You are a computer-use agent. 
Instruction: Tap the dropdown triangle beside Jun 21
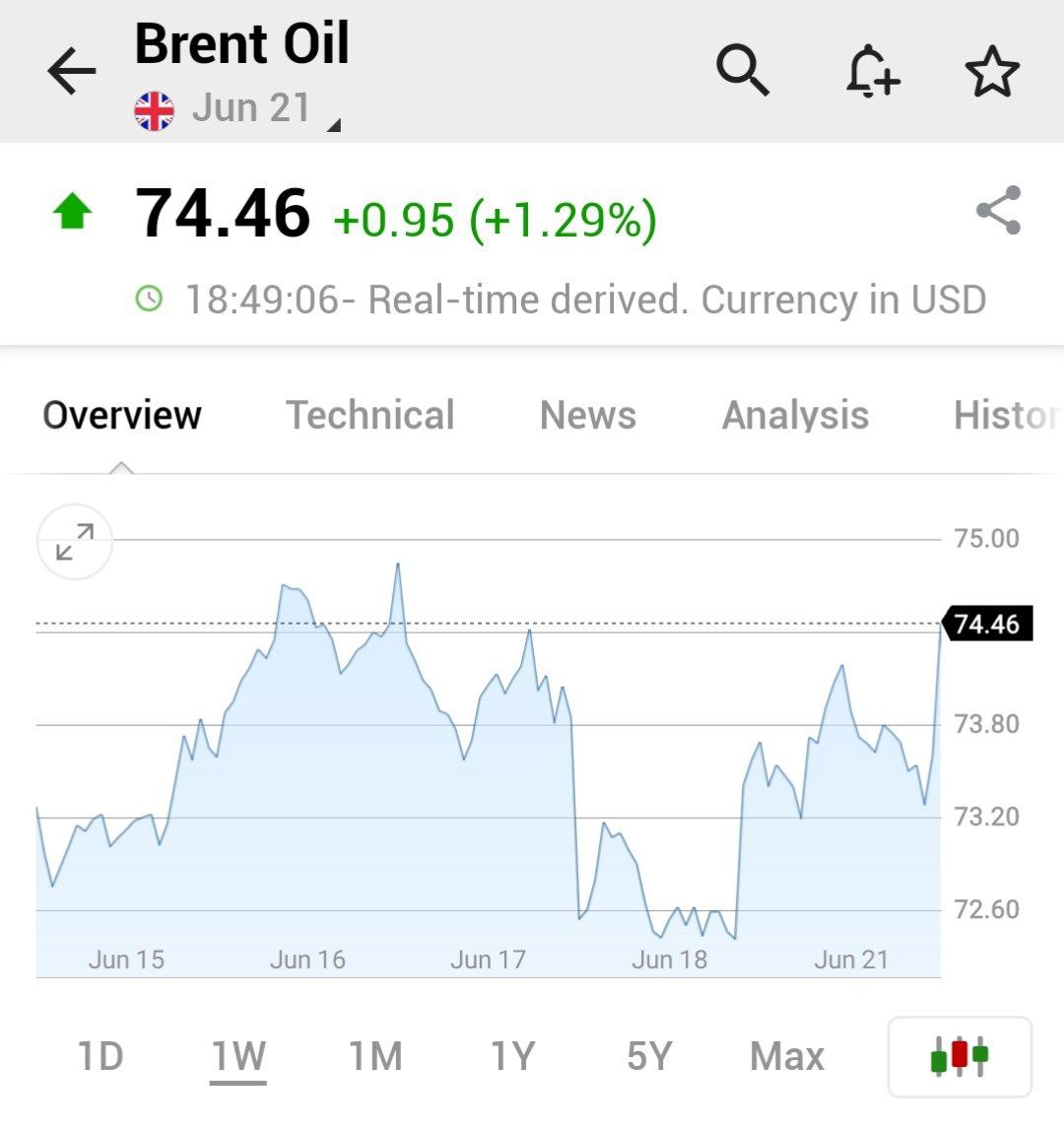pyautogui.click(x=333, y=125)
